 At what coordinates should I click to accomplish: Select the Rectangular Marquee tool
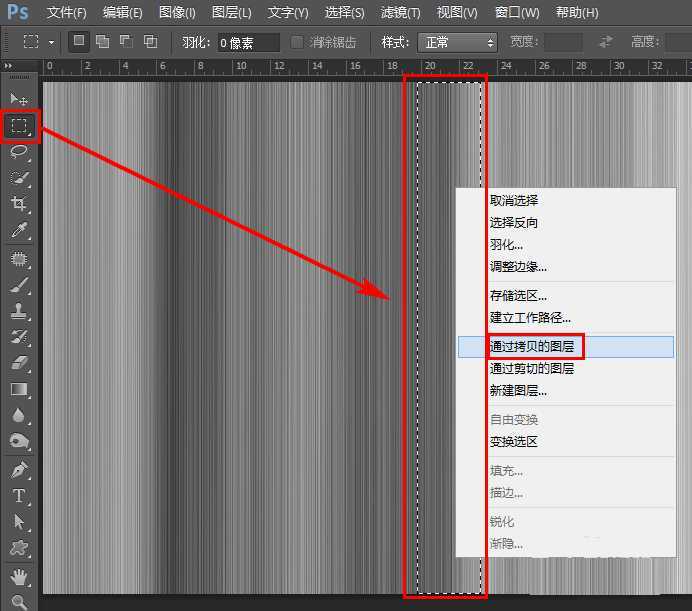19,126
